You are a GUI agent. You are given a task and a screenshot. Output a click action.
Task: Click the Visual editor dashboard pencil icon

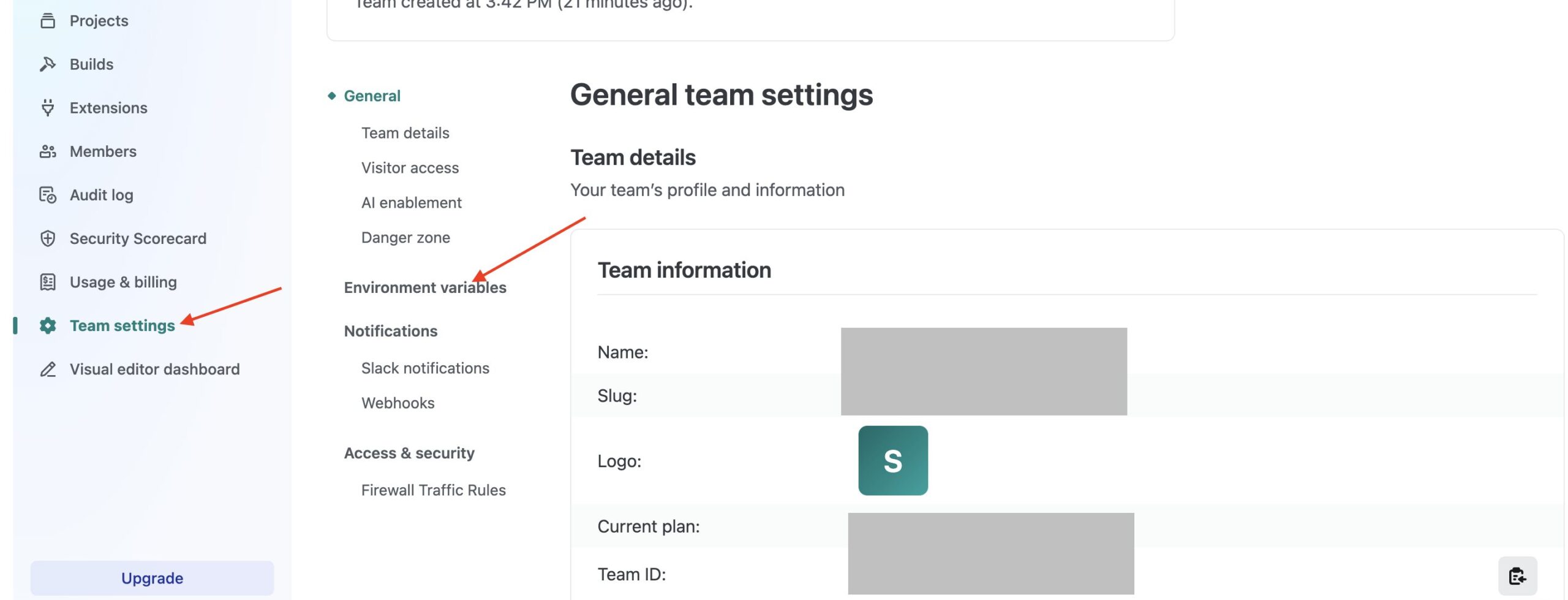coord(48,369)
